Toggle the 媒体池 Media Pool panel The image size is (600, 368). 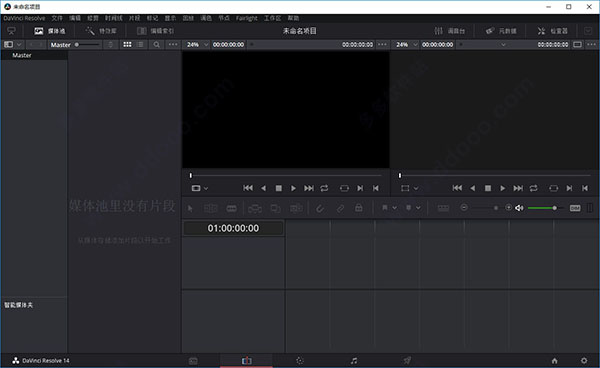(x=50, y=31)
